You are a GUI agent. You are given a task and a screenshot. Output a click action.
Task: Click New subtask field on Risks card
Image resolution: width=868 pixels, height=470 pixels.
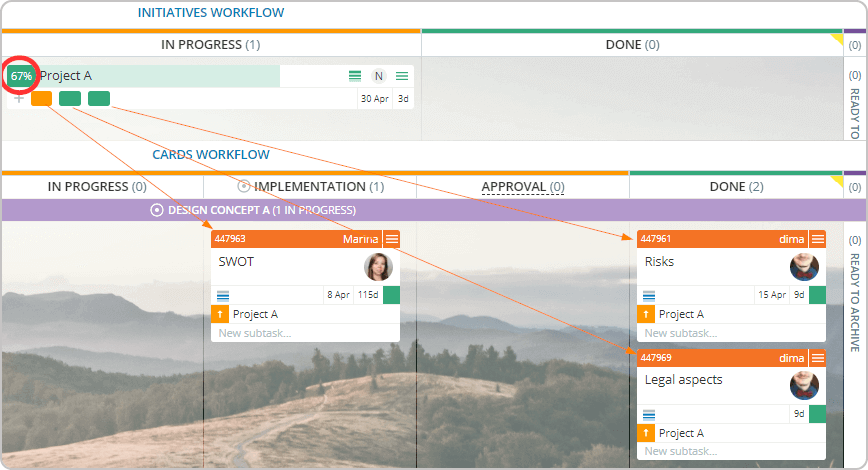[731, 333]
